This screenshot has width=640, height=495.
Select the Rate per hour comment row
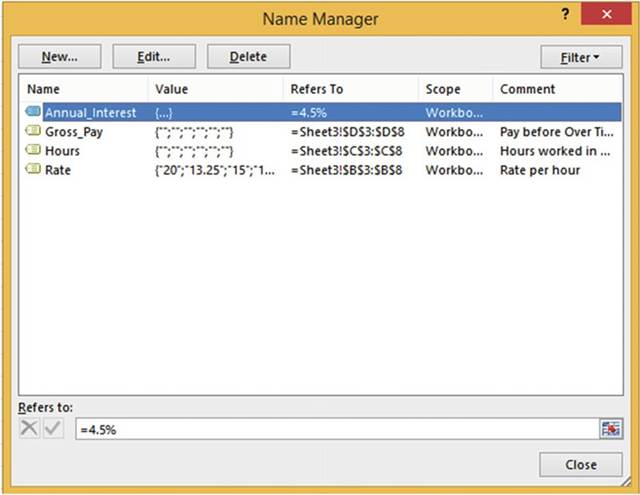tap(540, 170)
